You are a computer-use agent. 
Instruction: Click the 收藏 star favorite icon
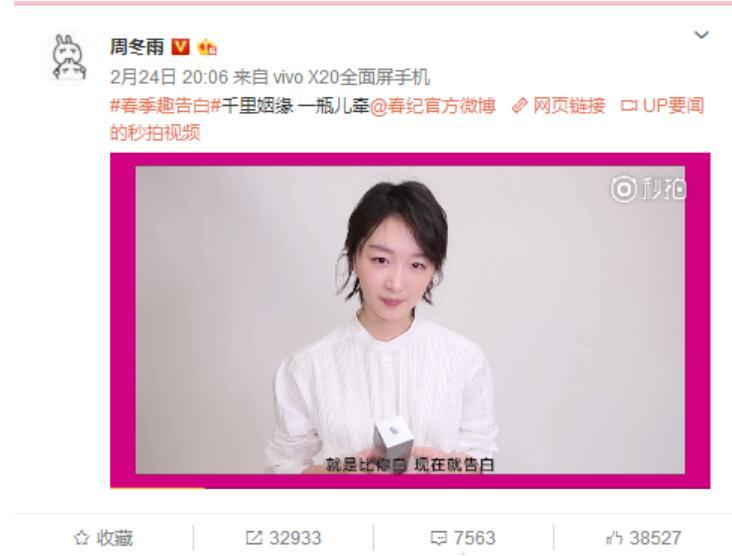(x=81, y=538)
